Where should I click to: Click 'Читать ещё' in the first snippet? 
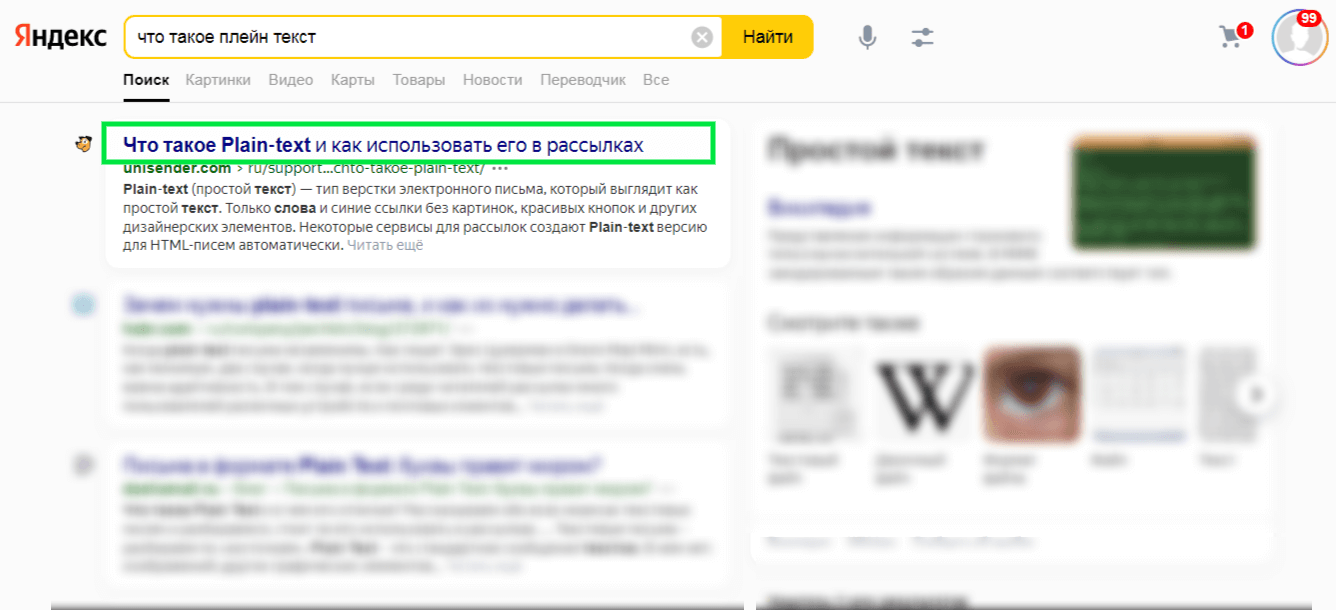[x=385, y=245]
